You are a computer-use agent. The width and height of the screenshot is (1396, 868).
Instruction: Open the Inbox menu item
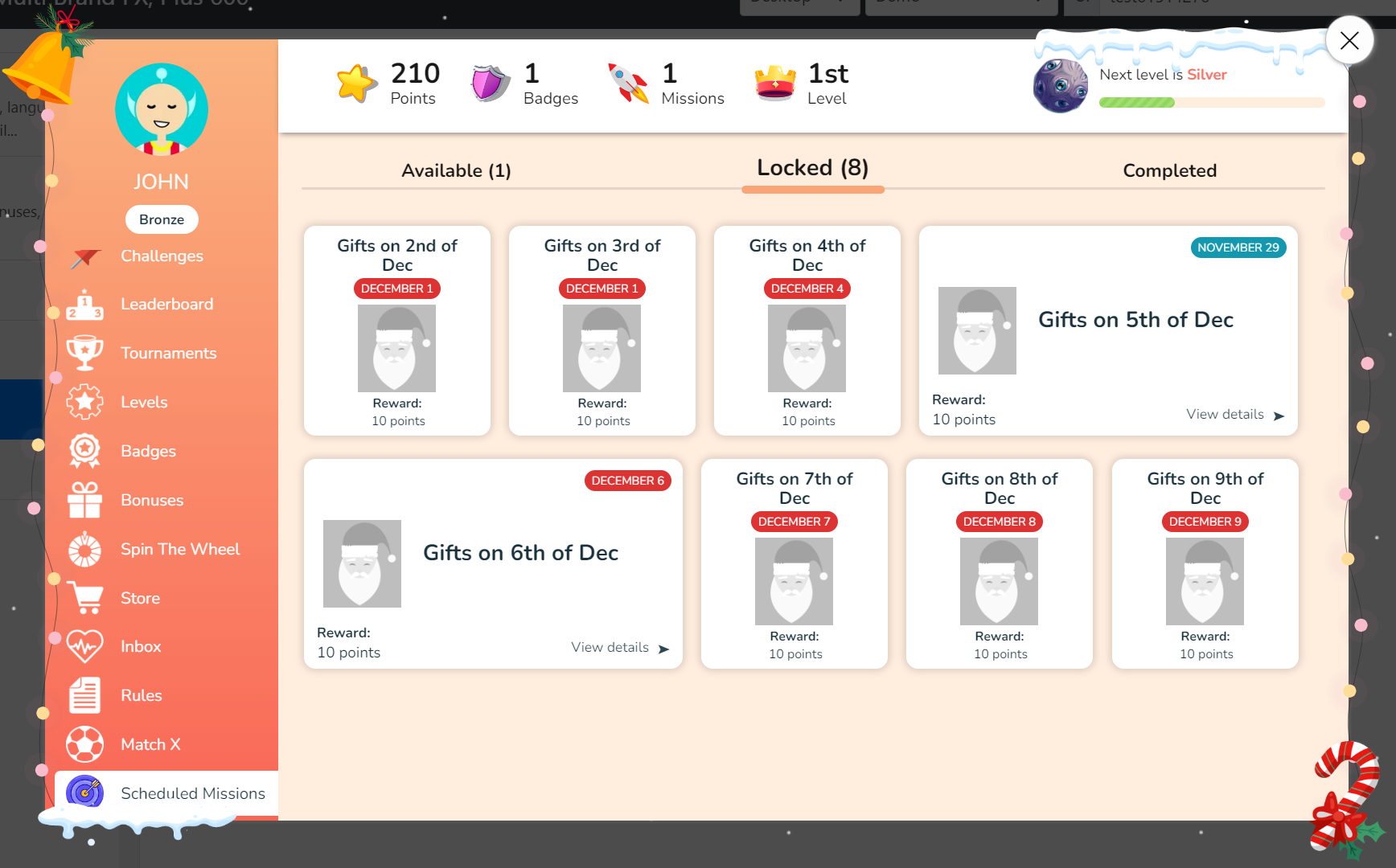coord(141,646)
